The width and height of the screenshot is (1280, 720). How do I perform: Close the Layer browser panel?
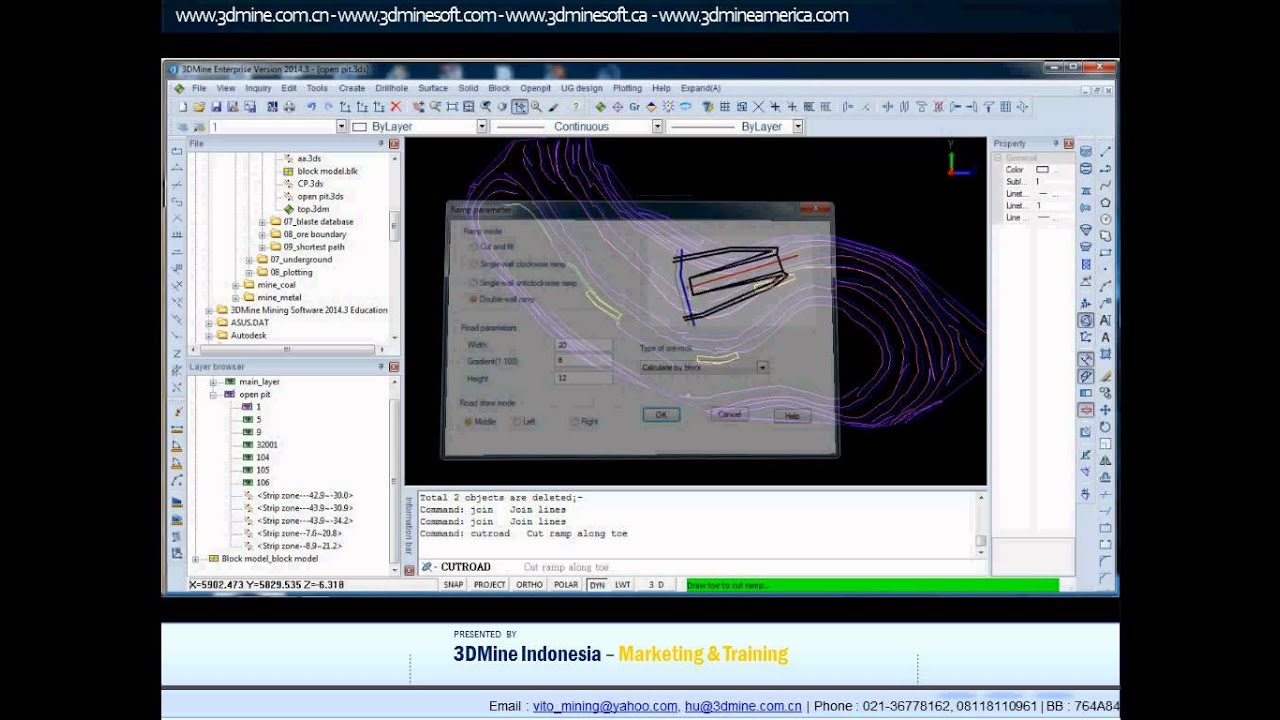394,367
